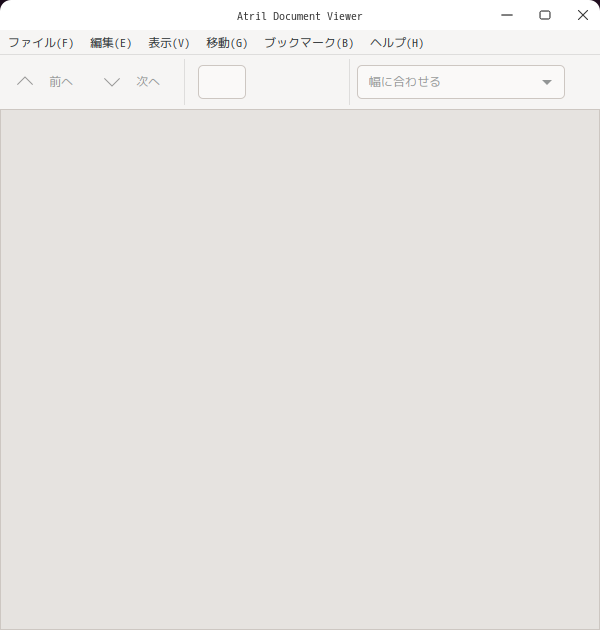The height and width of the screenshot is (630, 600).
Task: Click the 前へ text label
Action: pyautogui.click(x=61, y=82)
